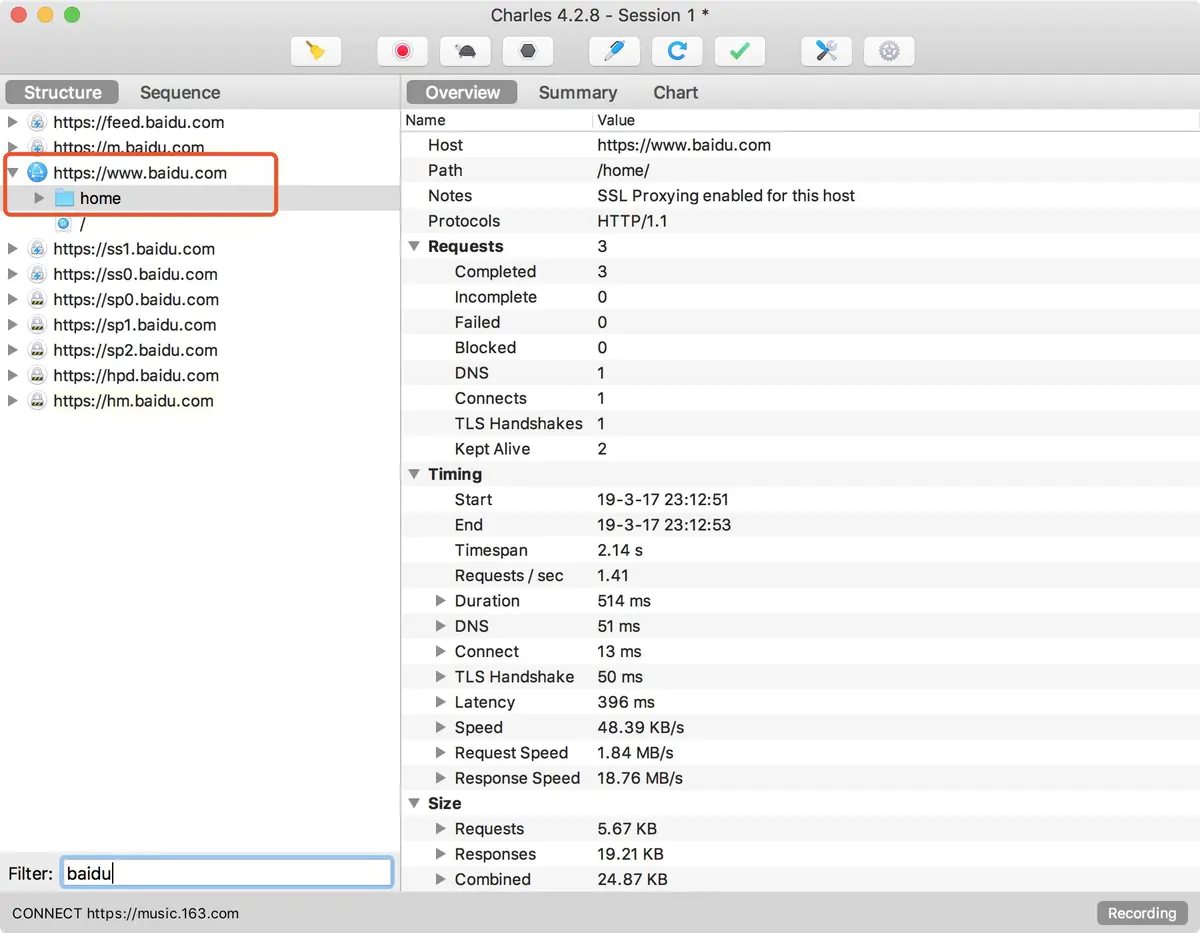Click the Filter text field
Viewport: 1200px width, 933px height.
[226, 873]
